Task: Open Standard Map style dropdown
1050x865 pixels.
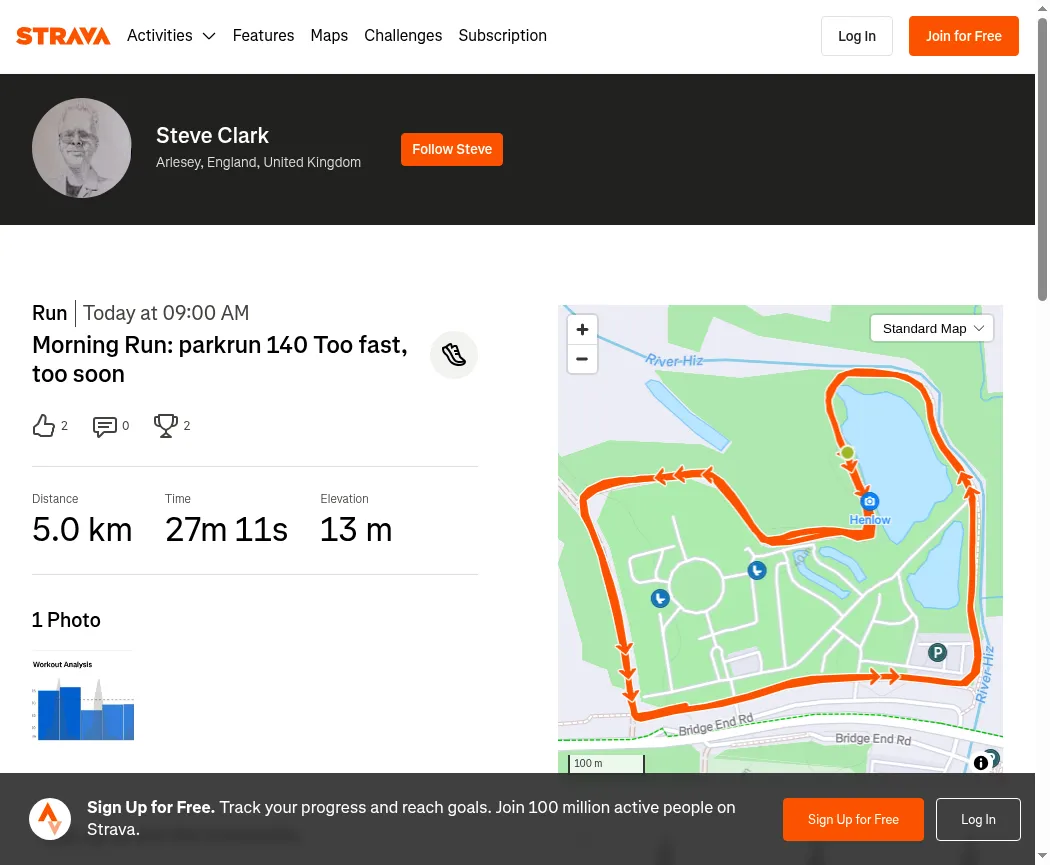Action: [931, 329]
